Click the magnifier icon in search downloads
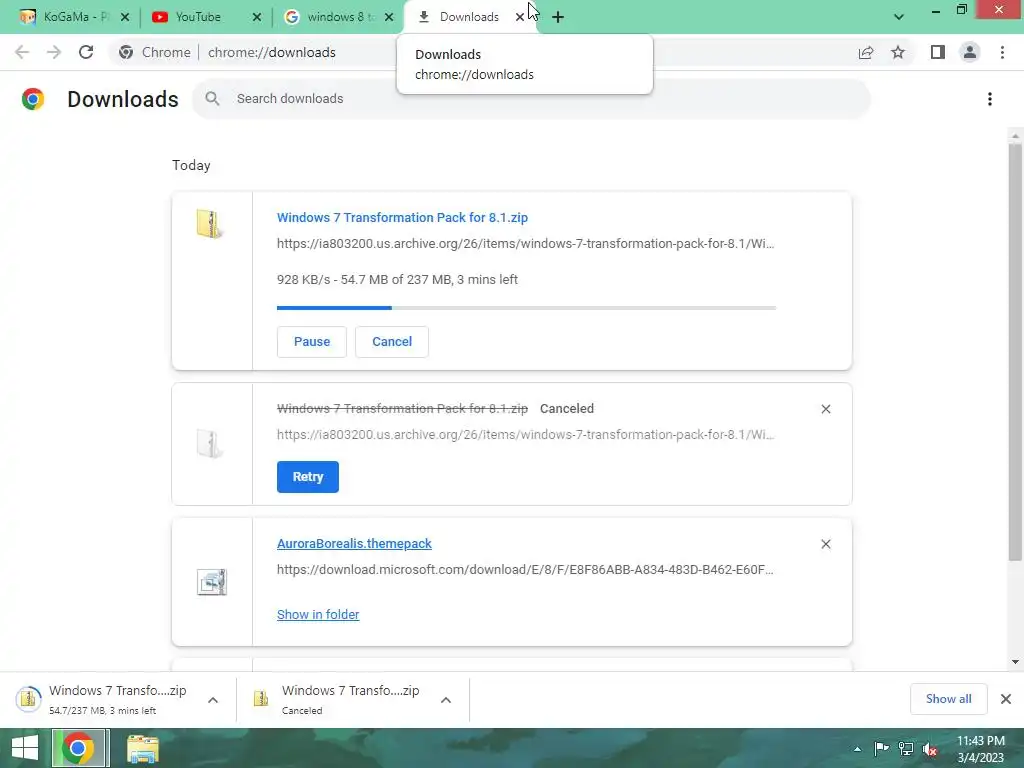This screenshot has height=768, width=1024. point(212,99)
